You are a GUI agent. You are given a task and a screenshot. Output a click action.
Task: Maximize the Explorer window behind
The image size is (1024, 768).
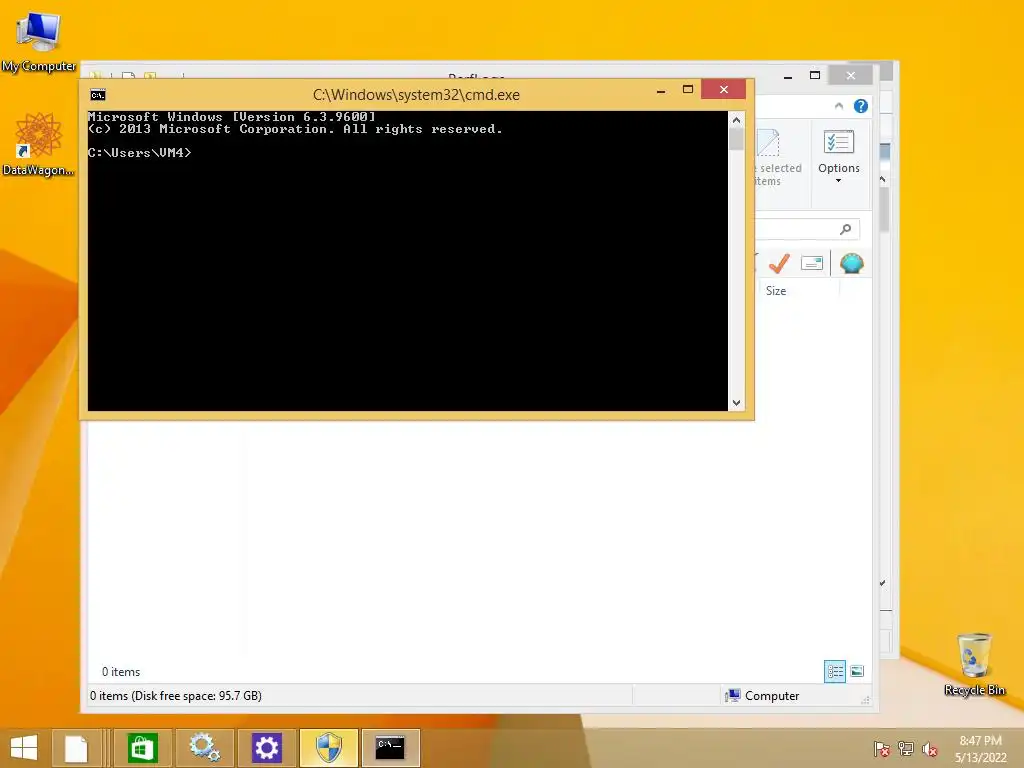814,76
